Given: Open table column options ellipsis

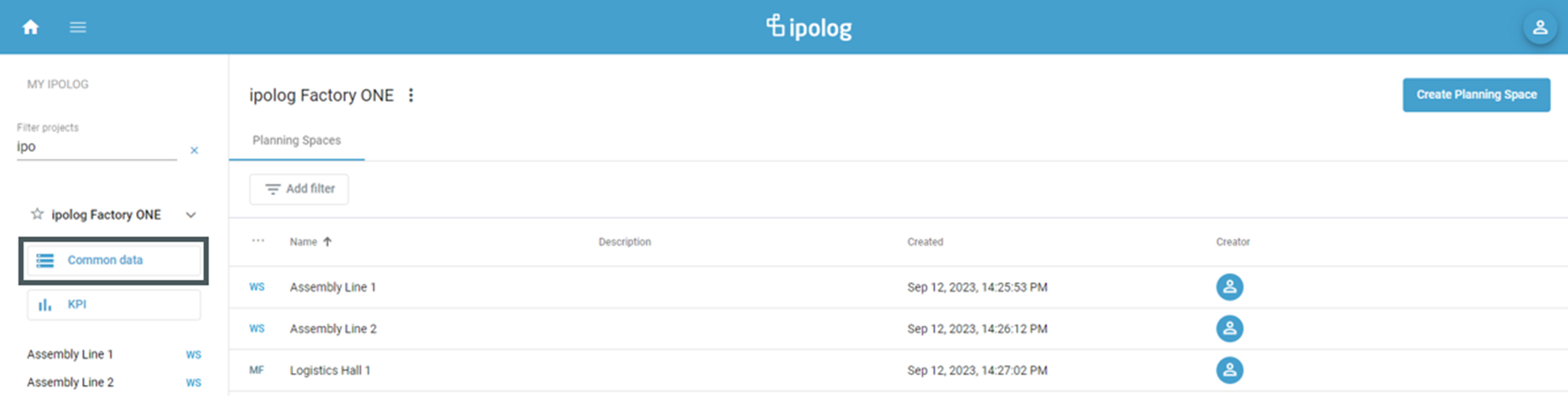Looking at the screenshot, I should (258, 241).
